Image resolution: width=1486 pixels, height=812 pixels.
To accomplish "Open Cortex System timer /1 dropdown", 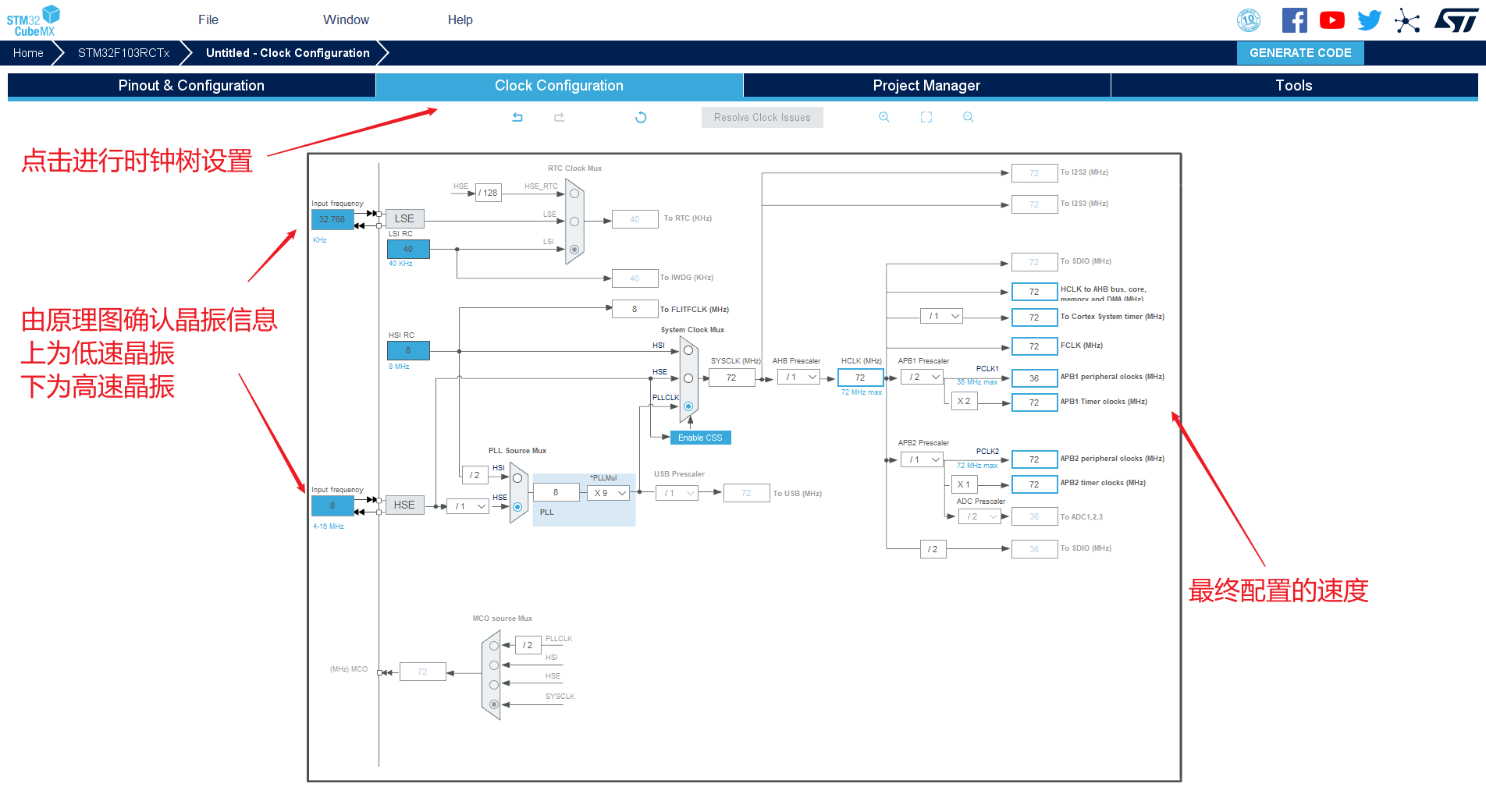I will (942, 317).
